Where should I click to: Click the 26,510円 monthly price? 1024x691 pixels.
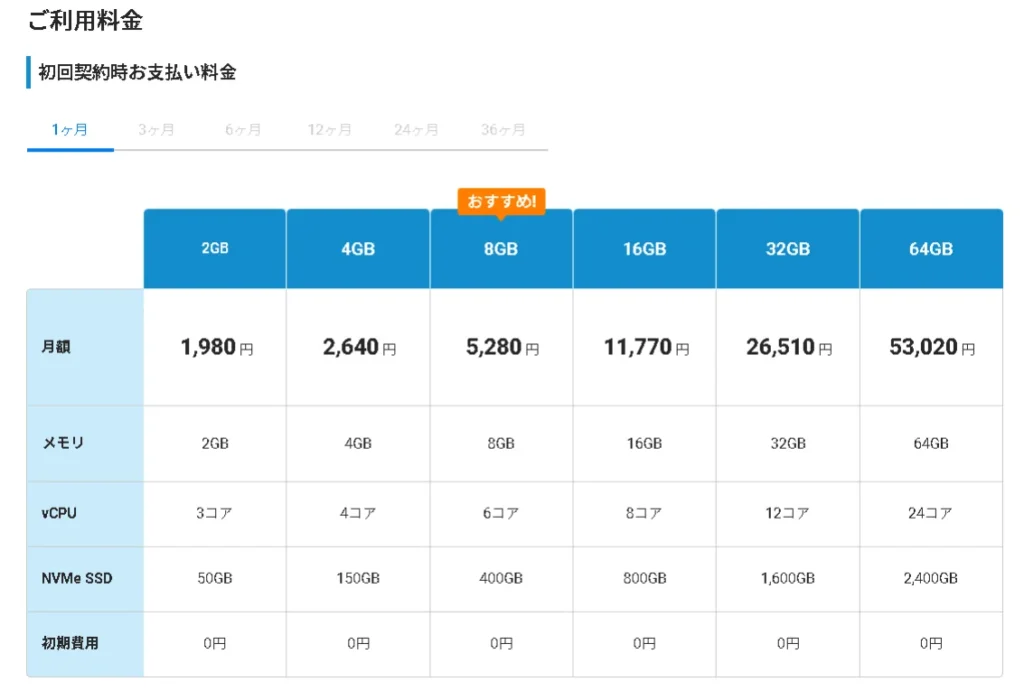790,347
